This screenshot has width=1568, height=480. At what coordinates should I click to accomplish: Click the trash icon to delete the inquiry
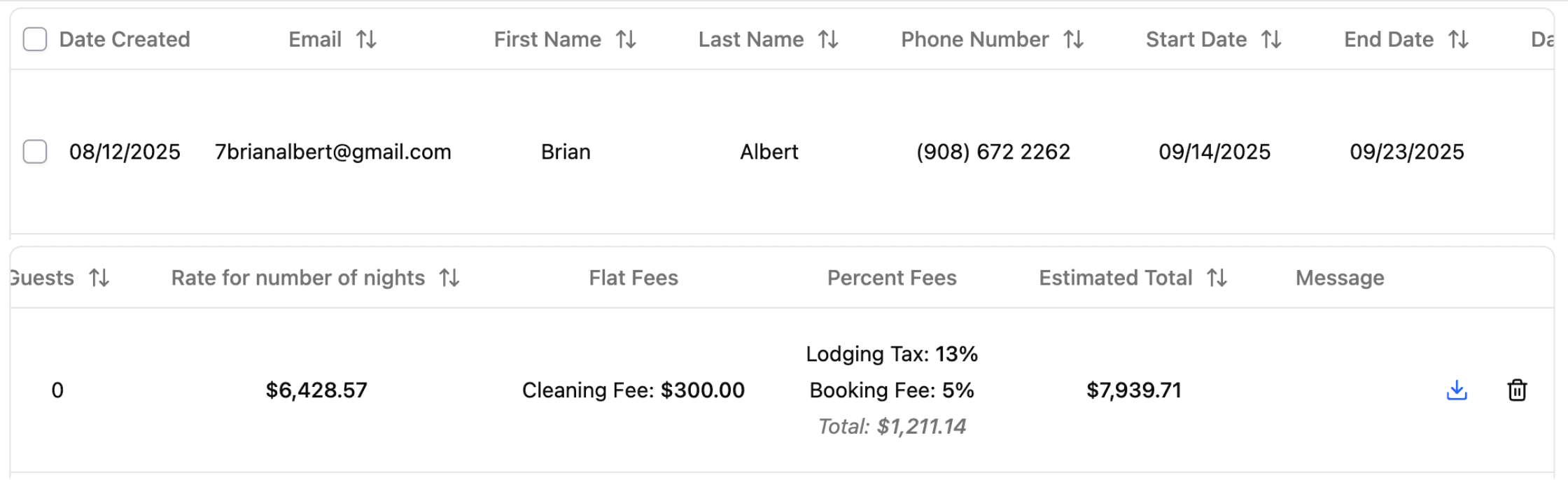pos(1516,390)
